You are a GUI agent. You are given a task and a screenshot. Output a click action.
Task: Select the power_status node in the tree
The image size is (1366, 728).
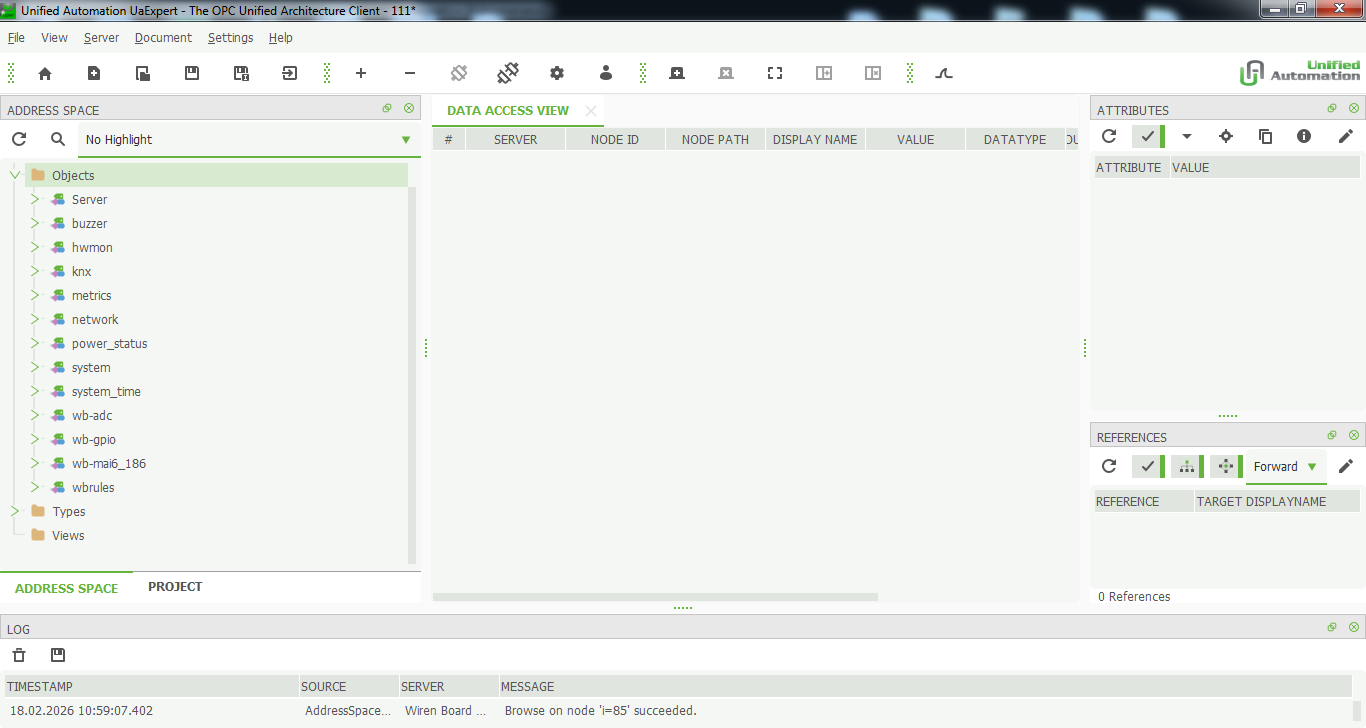(x=109, y=343)
